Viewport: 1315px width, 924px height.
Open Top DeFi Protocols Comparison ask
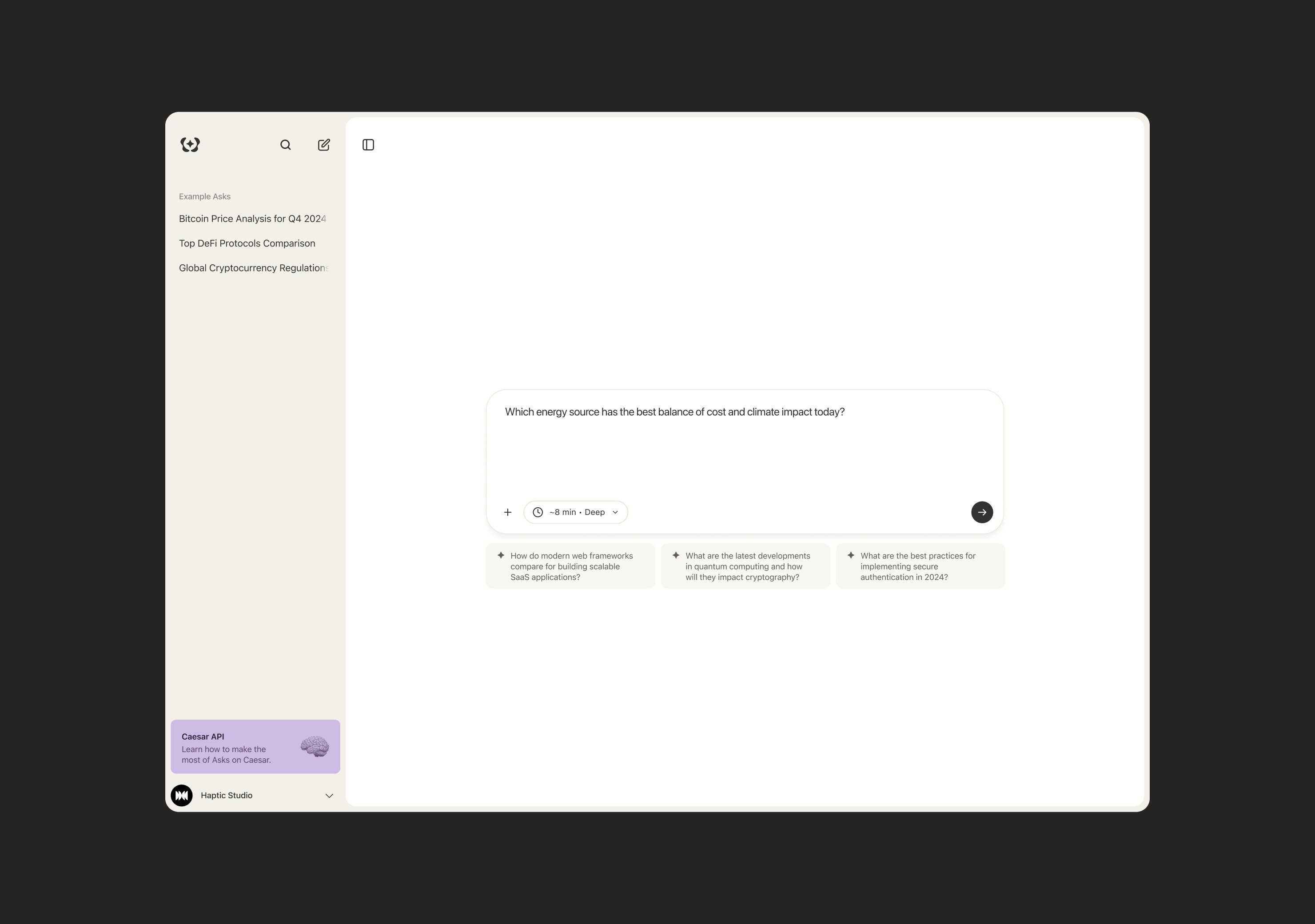click(x=247, y=243)
